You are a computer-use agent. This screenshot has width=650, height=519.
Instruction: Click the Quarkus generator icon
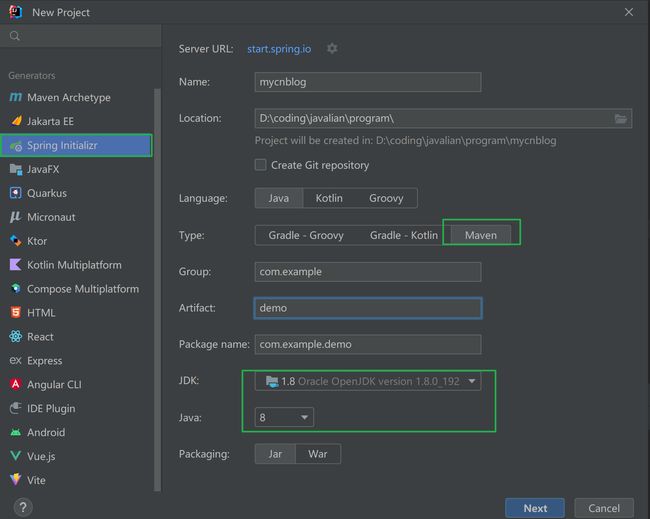point(15,193)
